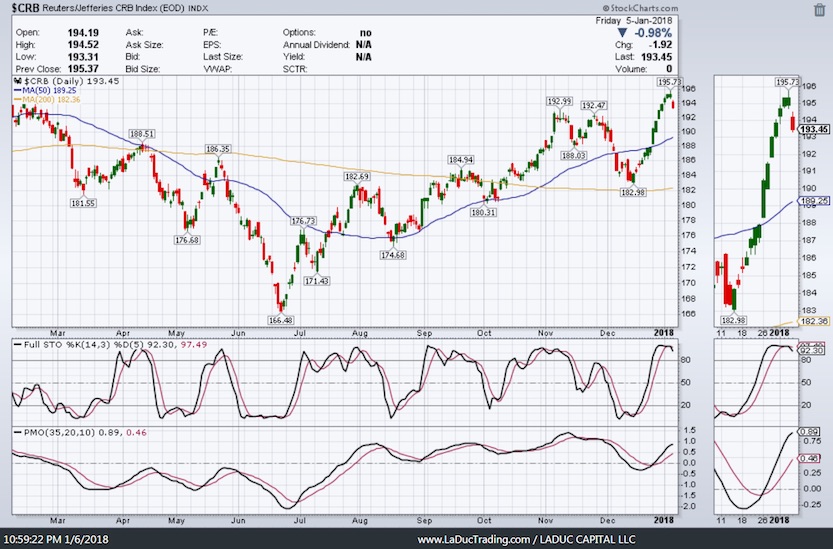833x549 pixels.
Task: Click the Friday 5-Jan-2018 date
Action: [633, 21]
